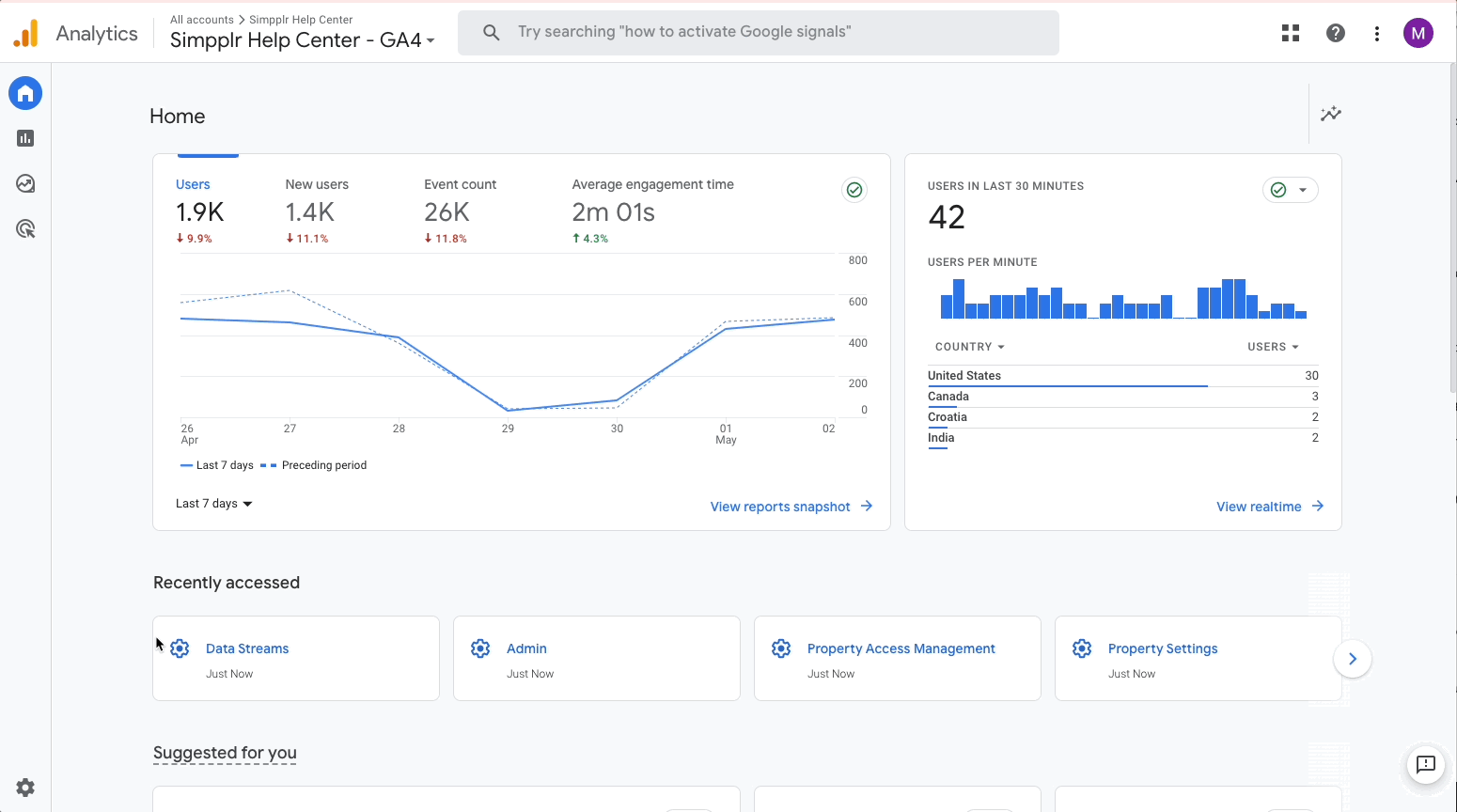The width and height of the screenshot is (1457, 812).
Task: Open the Google apps grid
Action: (1290, 32)
